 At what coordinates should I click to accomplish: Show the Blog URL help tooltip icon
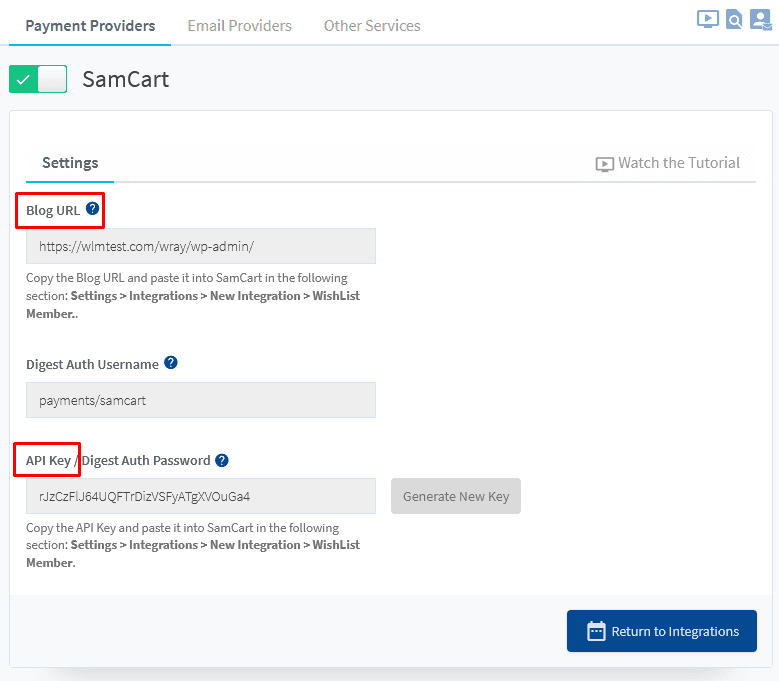point(92,209)
